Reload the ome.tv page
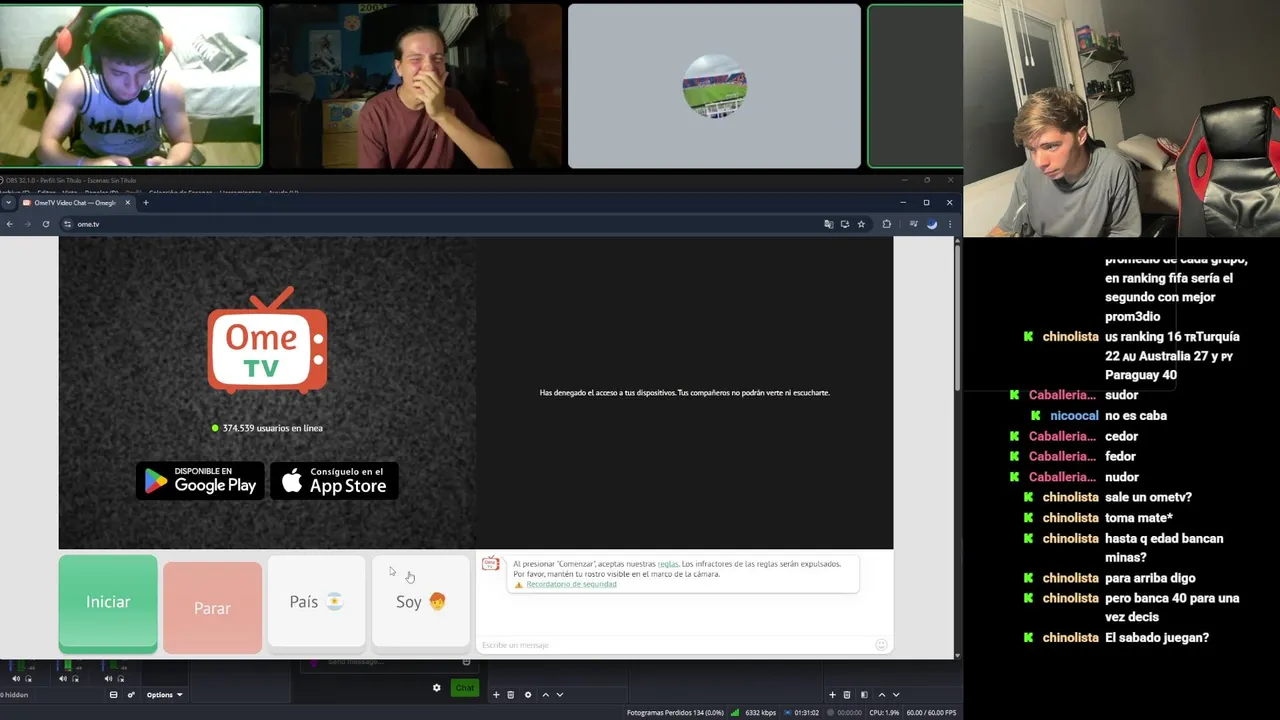1280x720 pixels. pyautogui.click(x=46, y=224)
